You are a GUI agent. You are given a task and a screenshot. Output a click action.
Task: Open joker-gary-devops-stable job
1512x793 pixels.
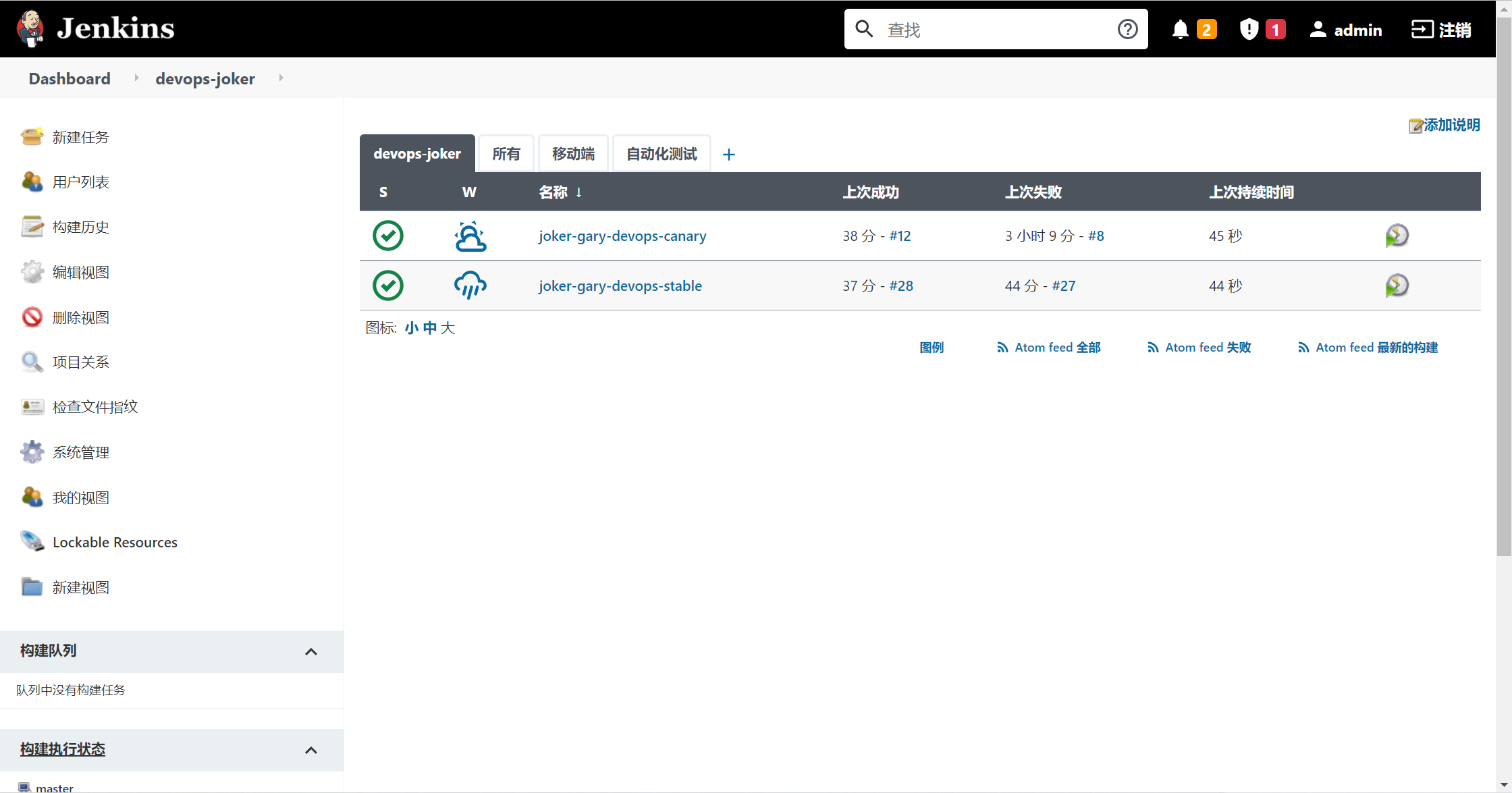coord(620,286)
